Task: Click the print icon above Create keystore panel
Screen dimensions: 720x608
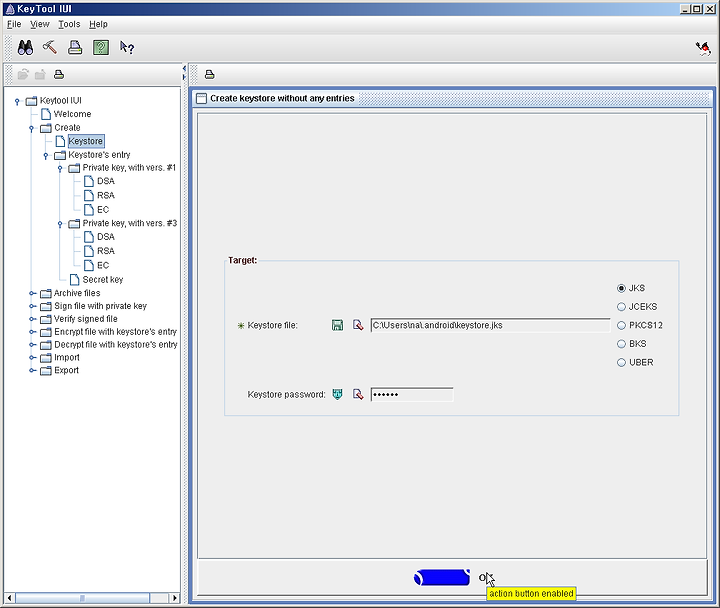Action: pyautogui.click(x=209, y=74)
